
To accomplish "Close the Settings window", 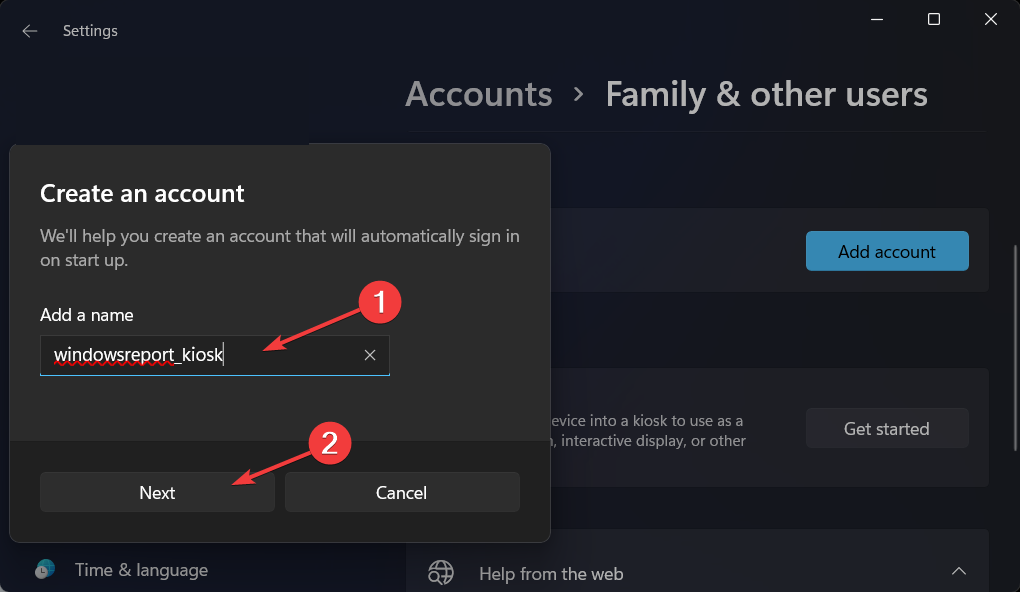I will pos(991,19).
